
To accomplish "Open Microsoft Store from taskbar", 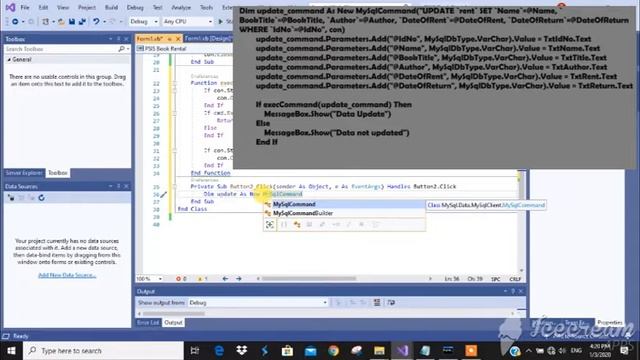I will point(287,351).
